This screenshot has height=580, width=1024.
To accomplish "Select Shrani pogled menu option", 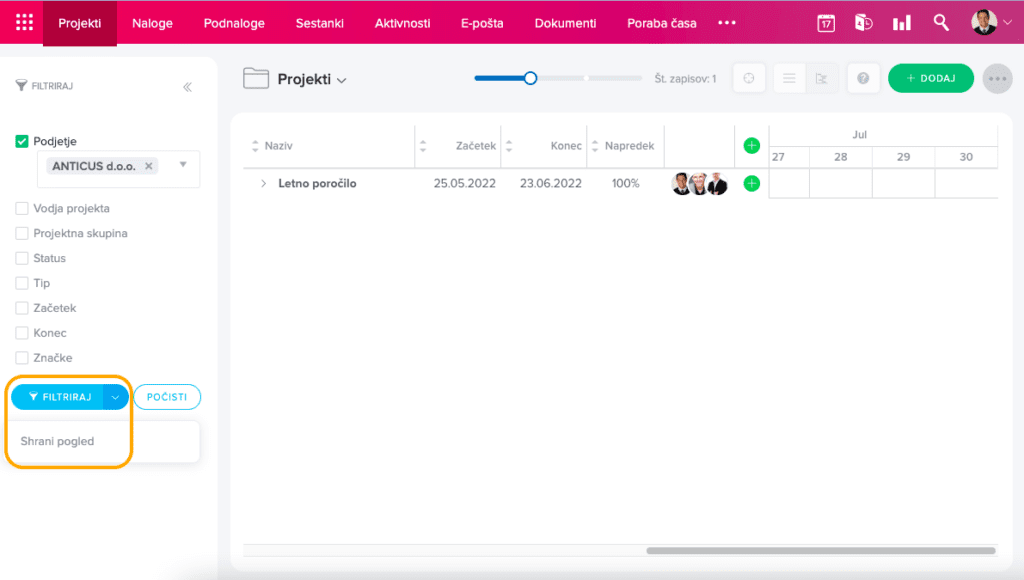I will (58, 441).
